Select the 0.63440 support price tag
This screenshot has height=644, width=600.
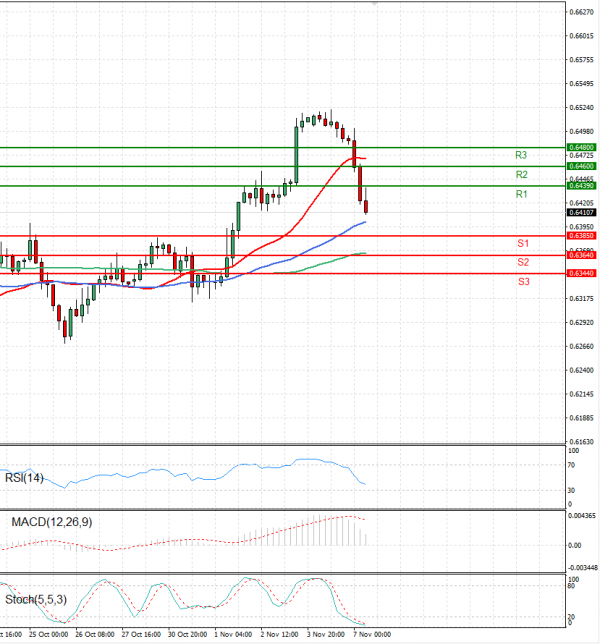pyautogui.click(x=582, y=273)
